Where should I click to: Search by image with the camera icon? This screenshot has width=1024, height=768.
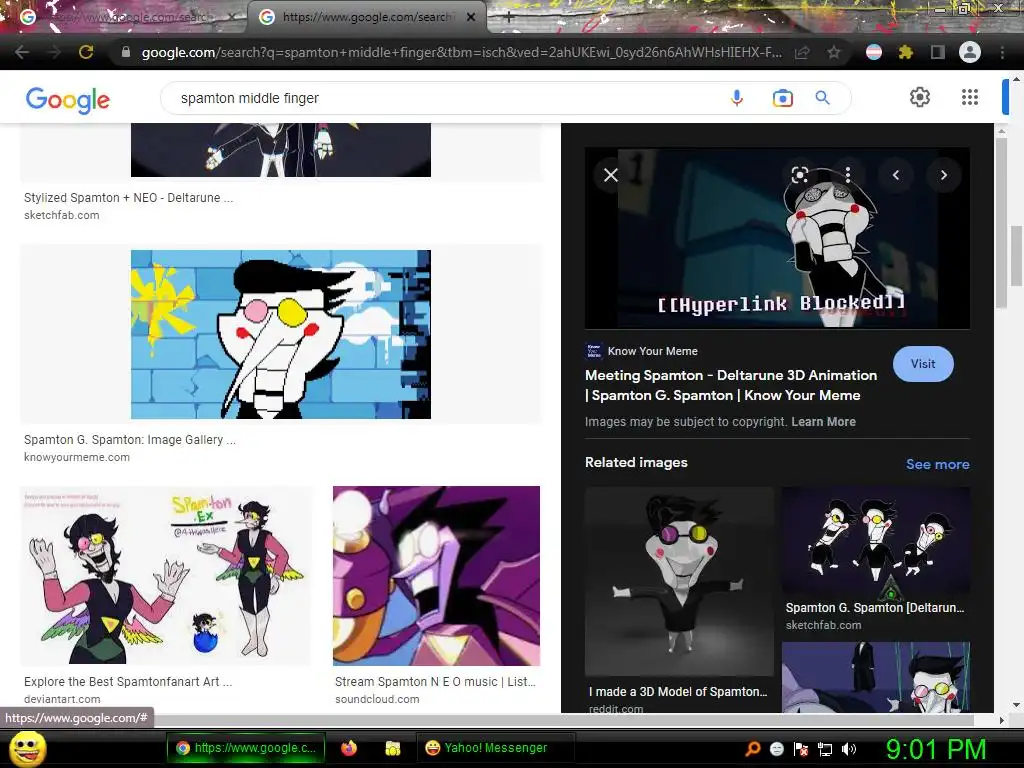[x=782, y=98]
